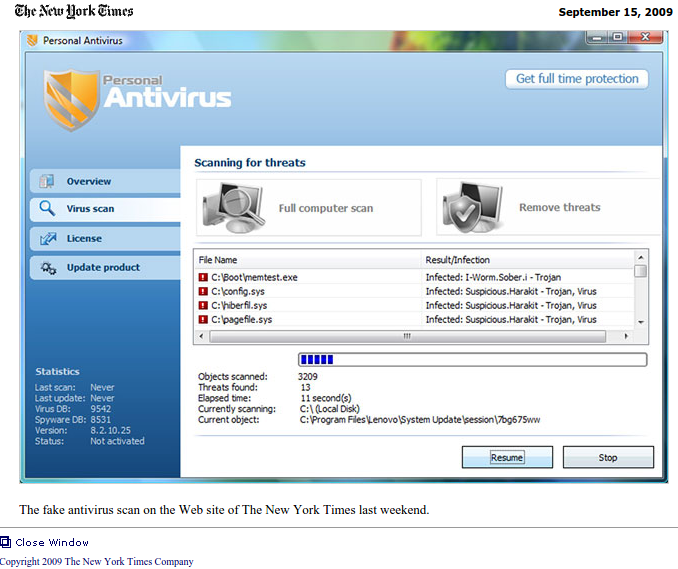
Task: Maximize the Personal Antivirus window
Action: click(618, 38)
